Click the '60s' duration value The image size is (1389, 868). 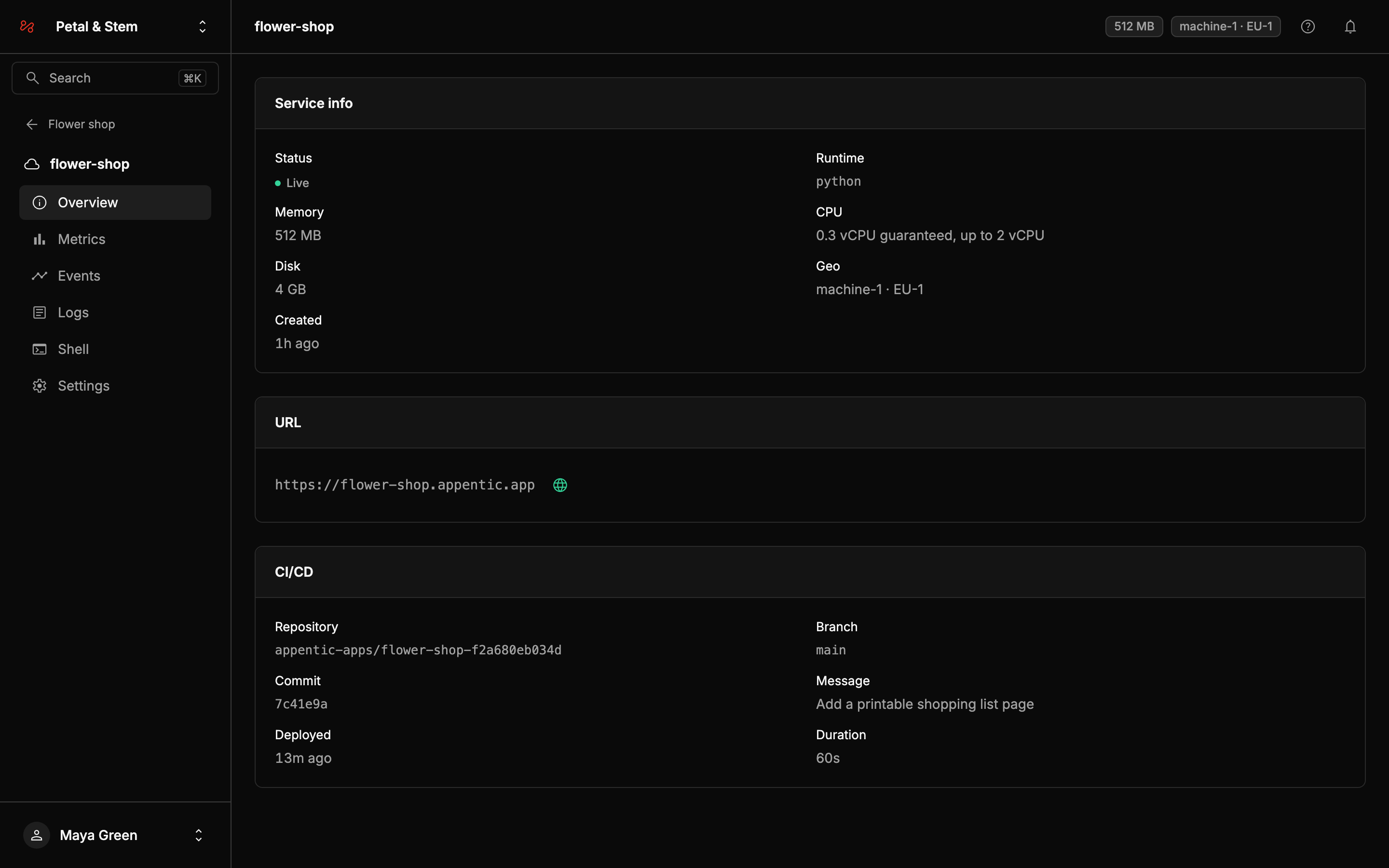coord(828,758)
